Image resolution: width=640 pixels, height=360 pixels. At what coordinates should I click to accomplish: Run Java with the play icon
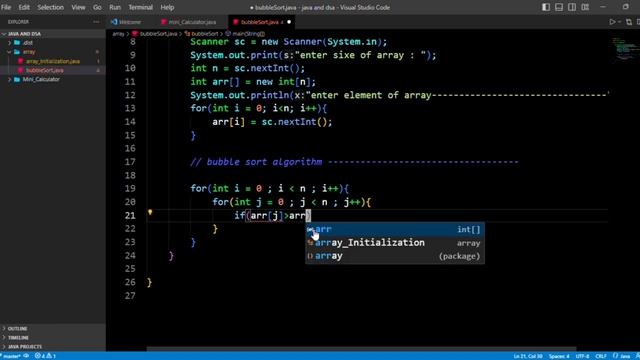pos(612,22)
